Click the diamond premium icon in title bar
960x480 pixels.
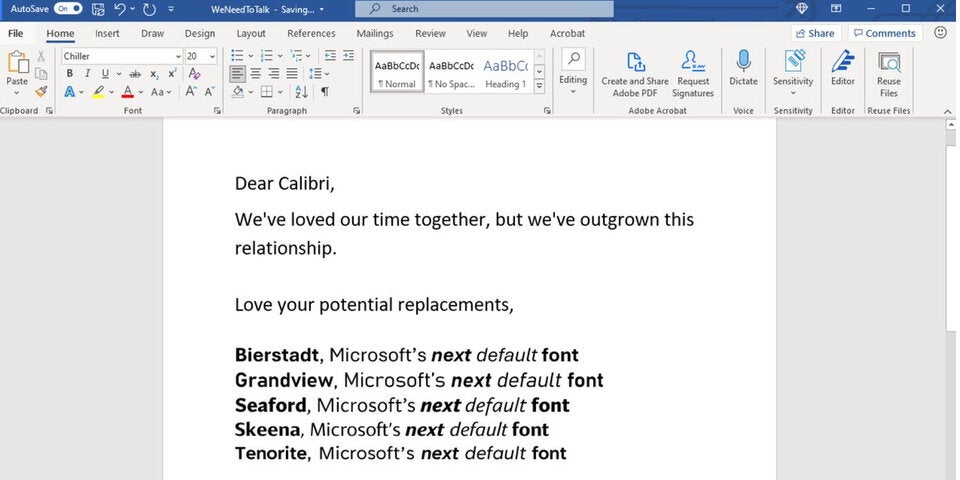[802, 8]
